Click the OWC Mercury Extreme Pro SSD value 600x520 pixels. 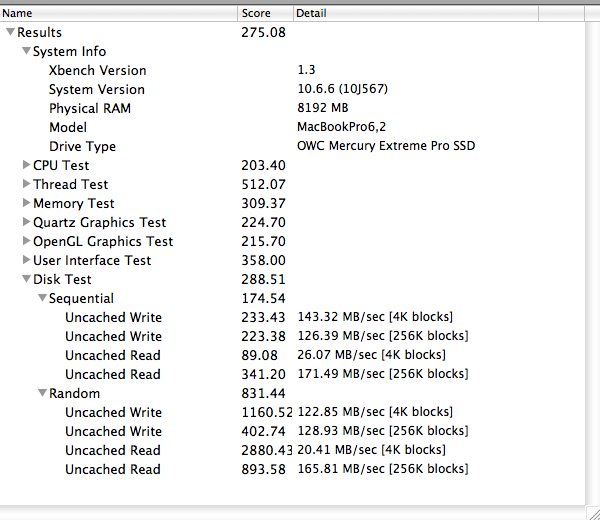[x=386, y=146]
